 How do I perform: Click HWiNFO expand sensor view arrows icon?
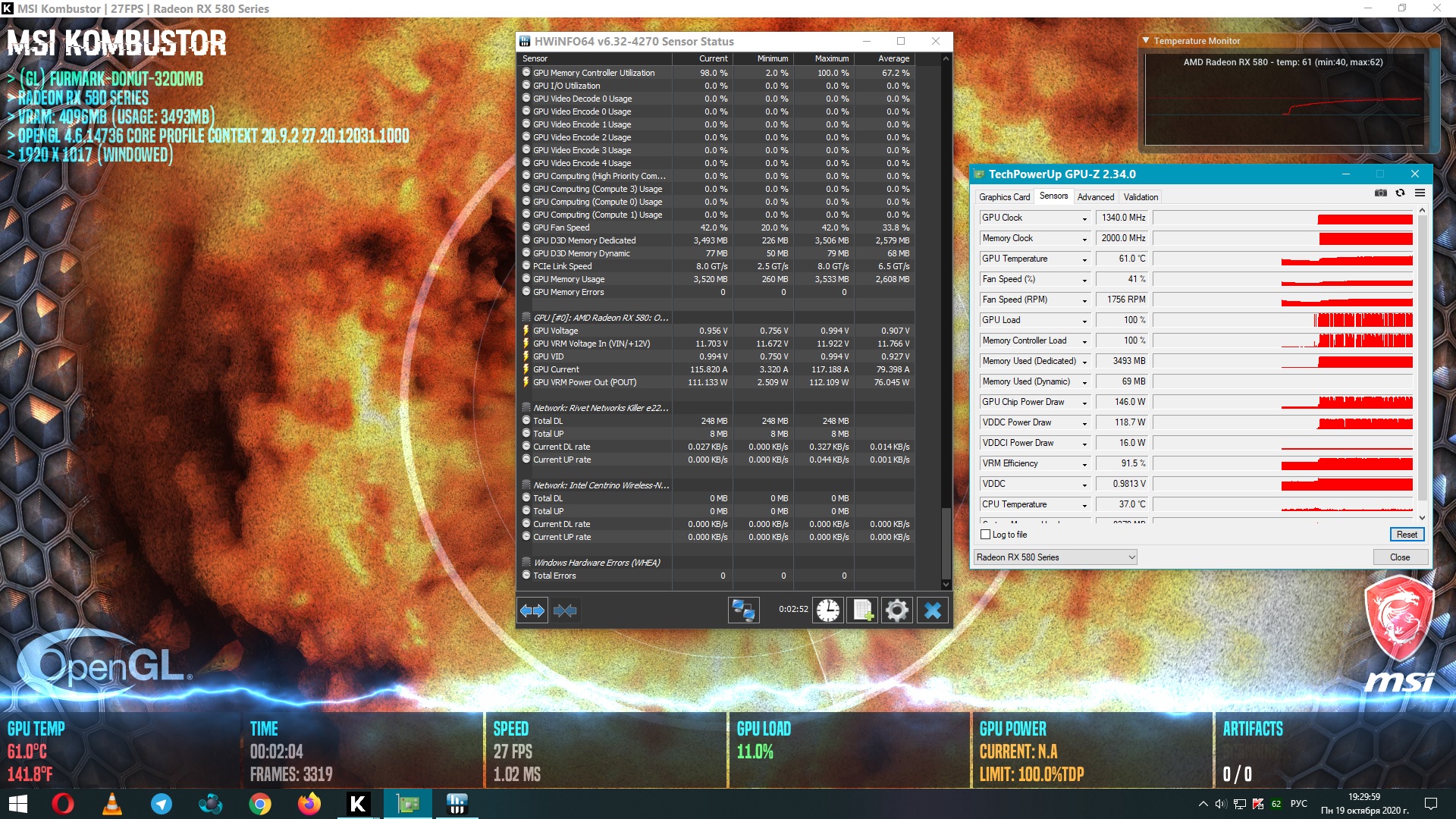pyautogui.click(x=532, y=610)
